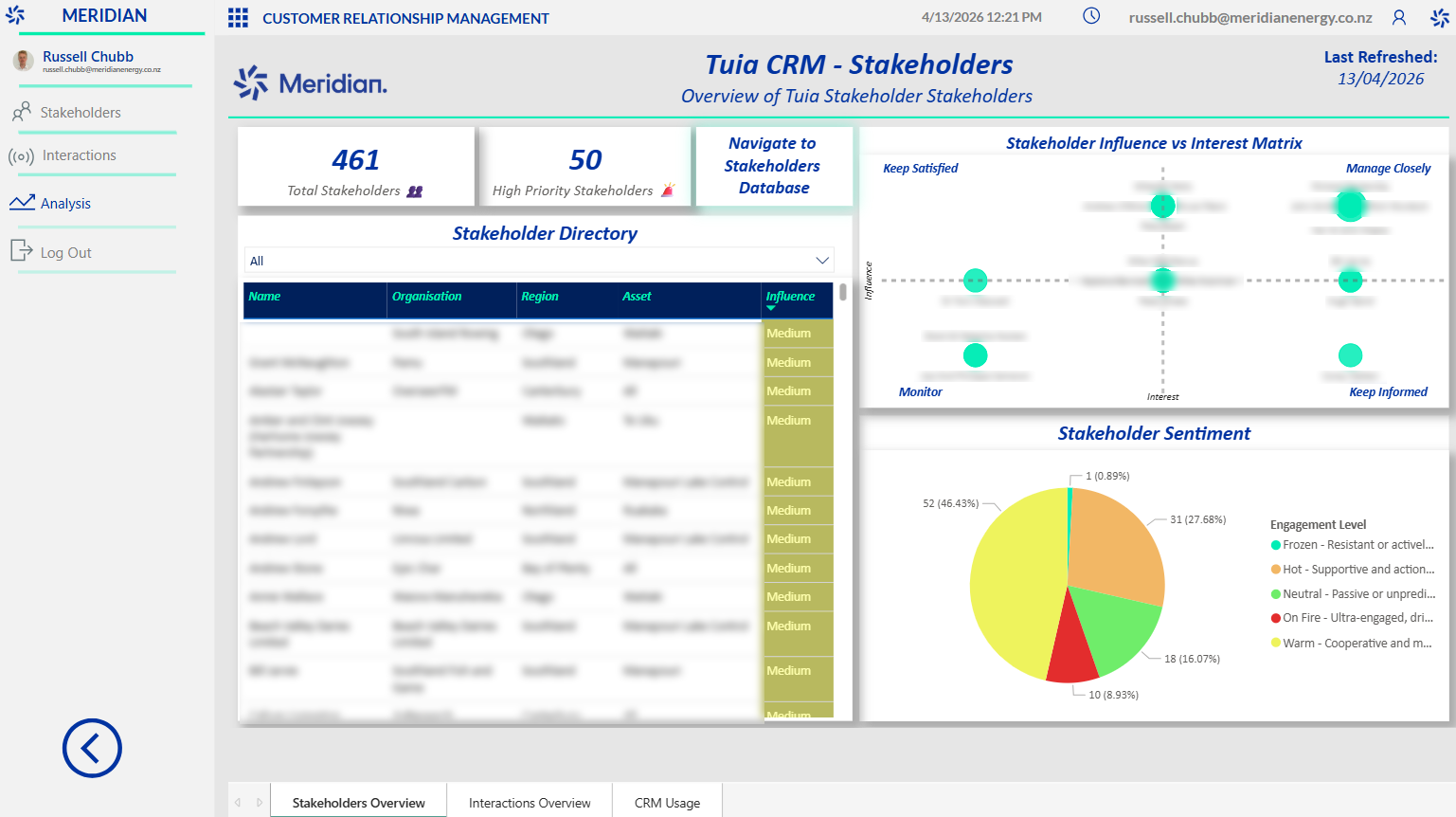
Task: Click Russell Chubb's avatar photo
Action: coord(24,61)
